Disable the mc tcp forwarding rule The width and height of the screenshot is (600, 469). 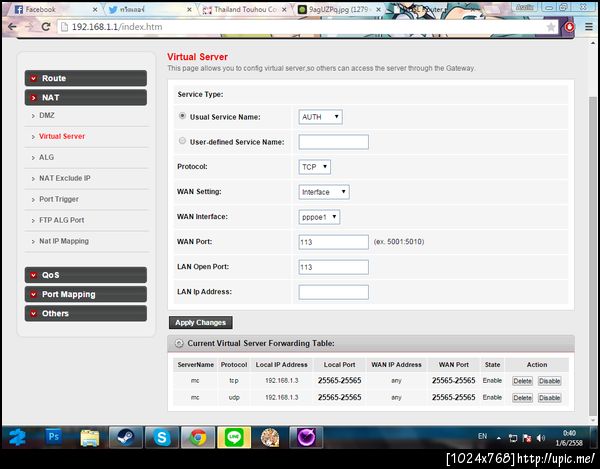(549, 381)
